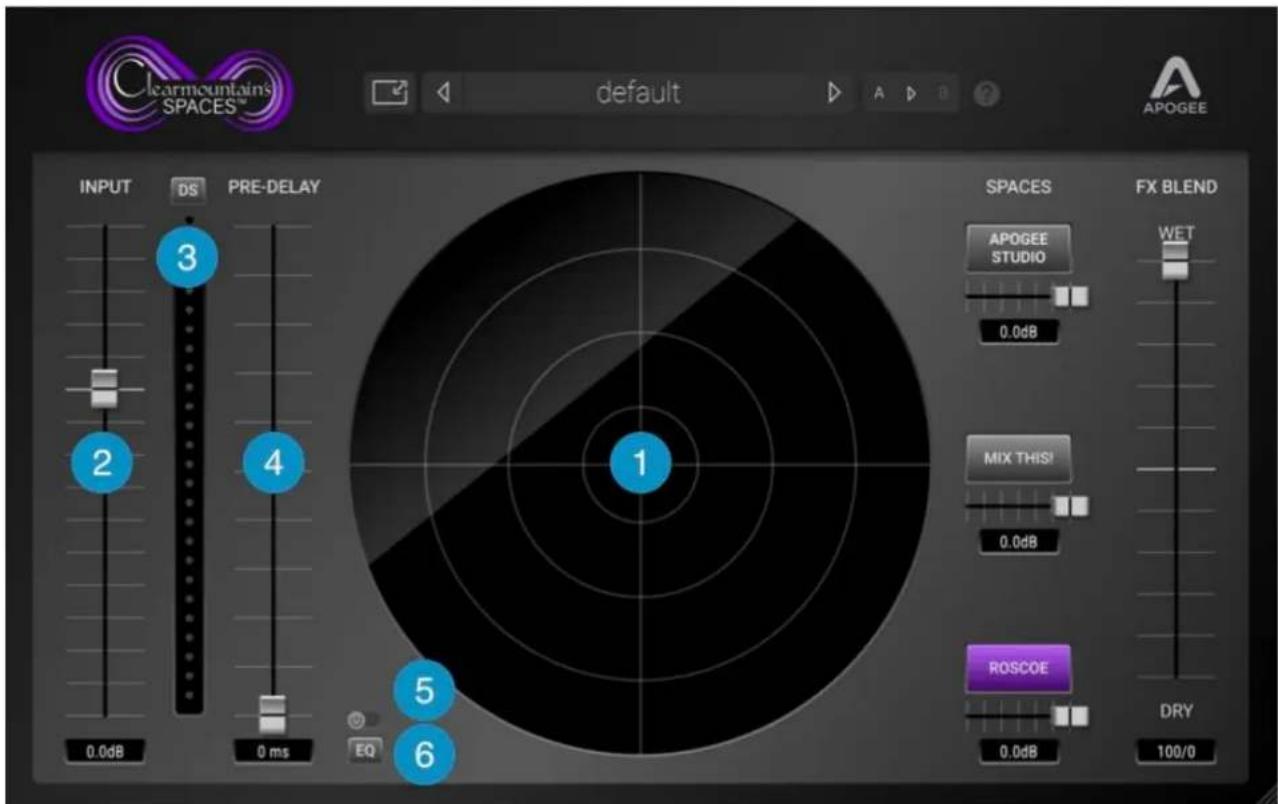
Task: Toggle the EQ power switch
Action: point(364,719)
